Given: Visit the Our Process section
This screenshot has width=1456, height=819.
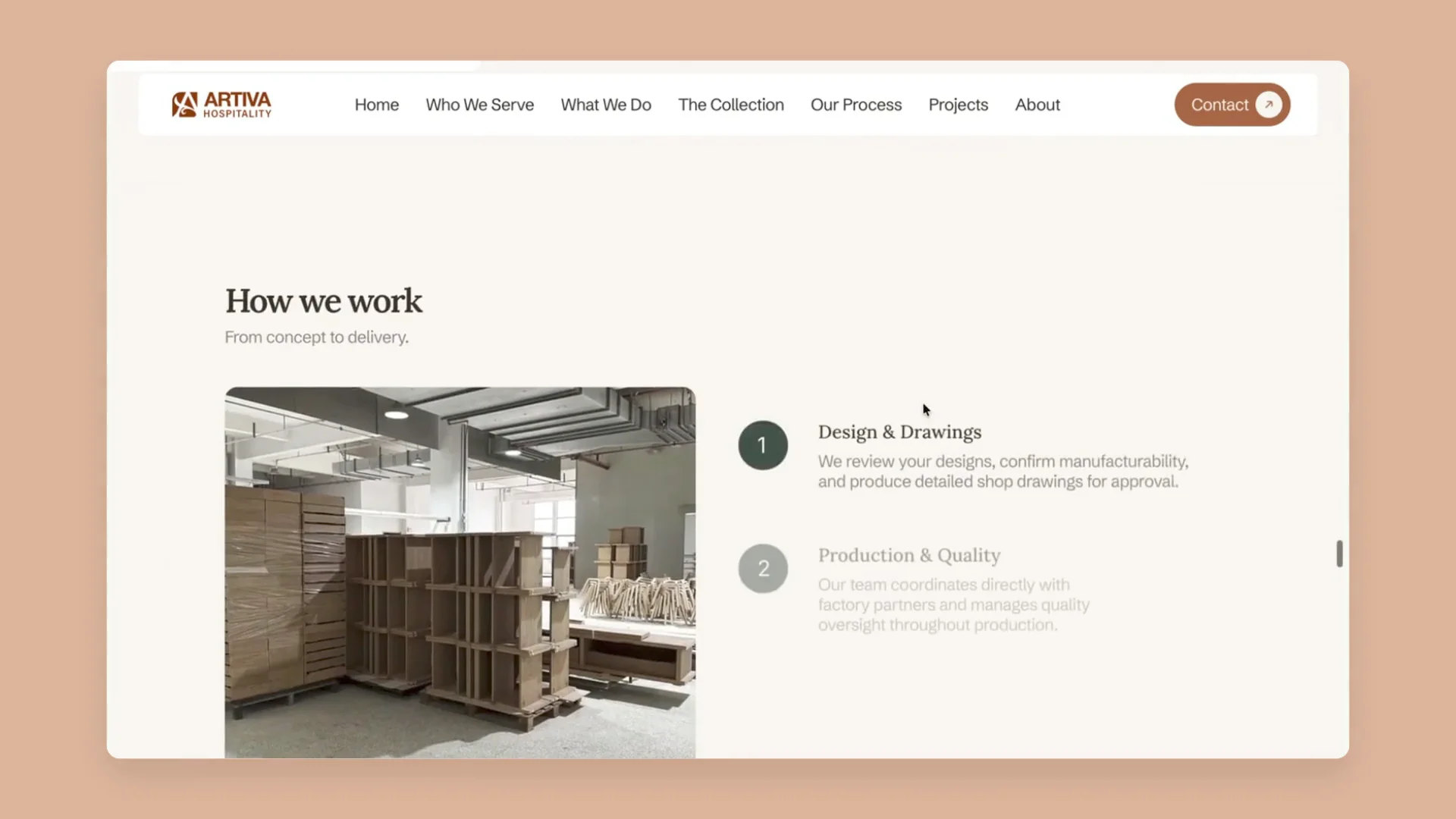Looking at the screenshot, I should [856, 105].
